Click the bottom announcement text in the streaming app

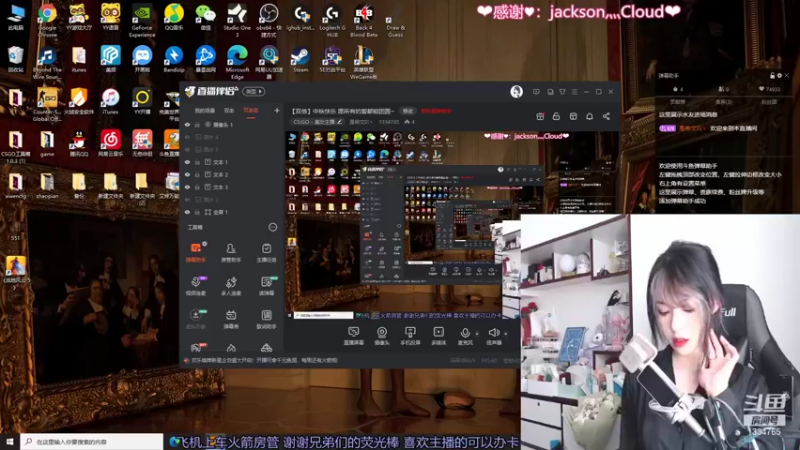pos(264,360)
